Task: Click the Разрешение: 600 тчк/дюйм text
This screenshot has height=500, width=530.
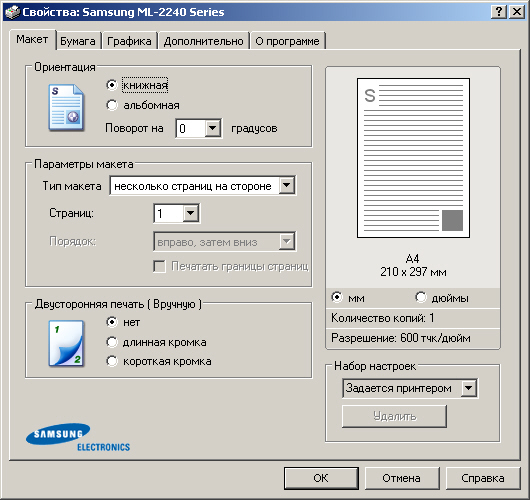Action: (401, 338)
